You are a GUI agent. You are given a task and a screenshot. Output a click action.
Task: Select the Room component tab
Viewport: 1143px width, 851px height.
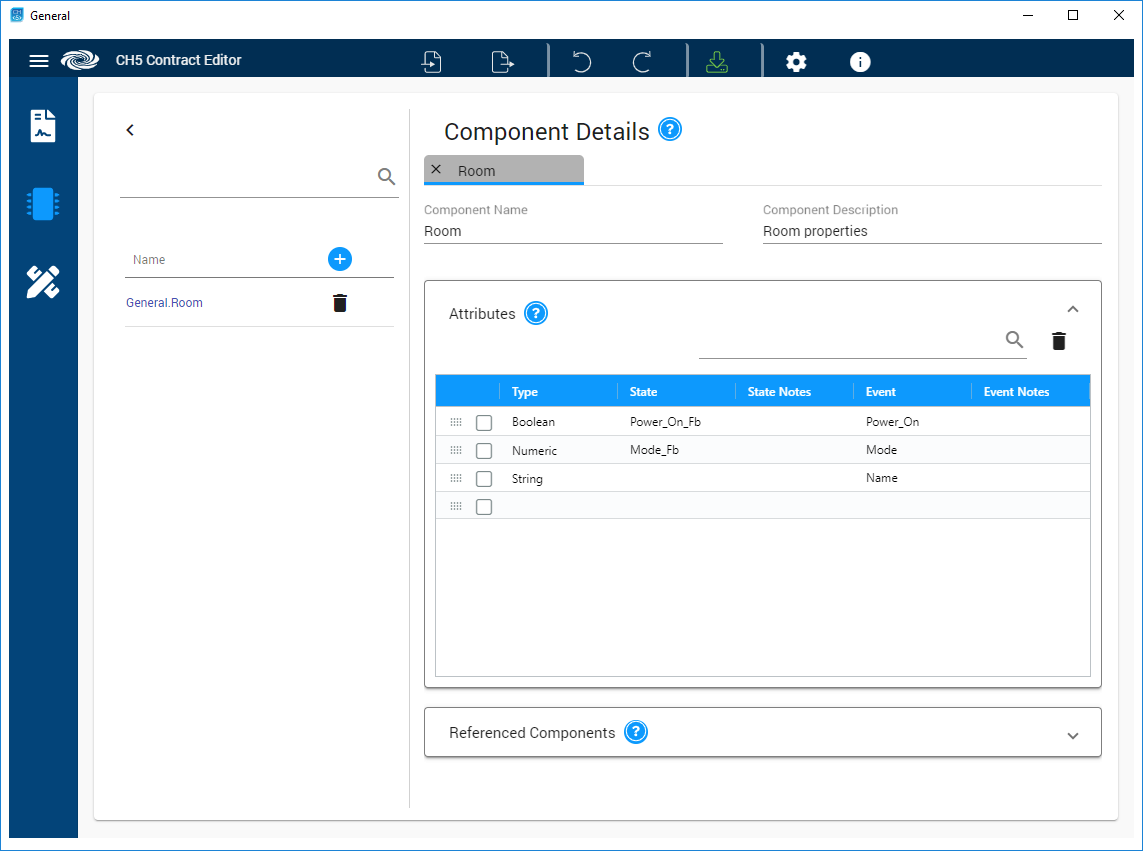477,171
